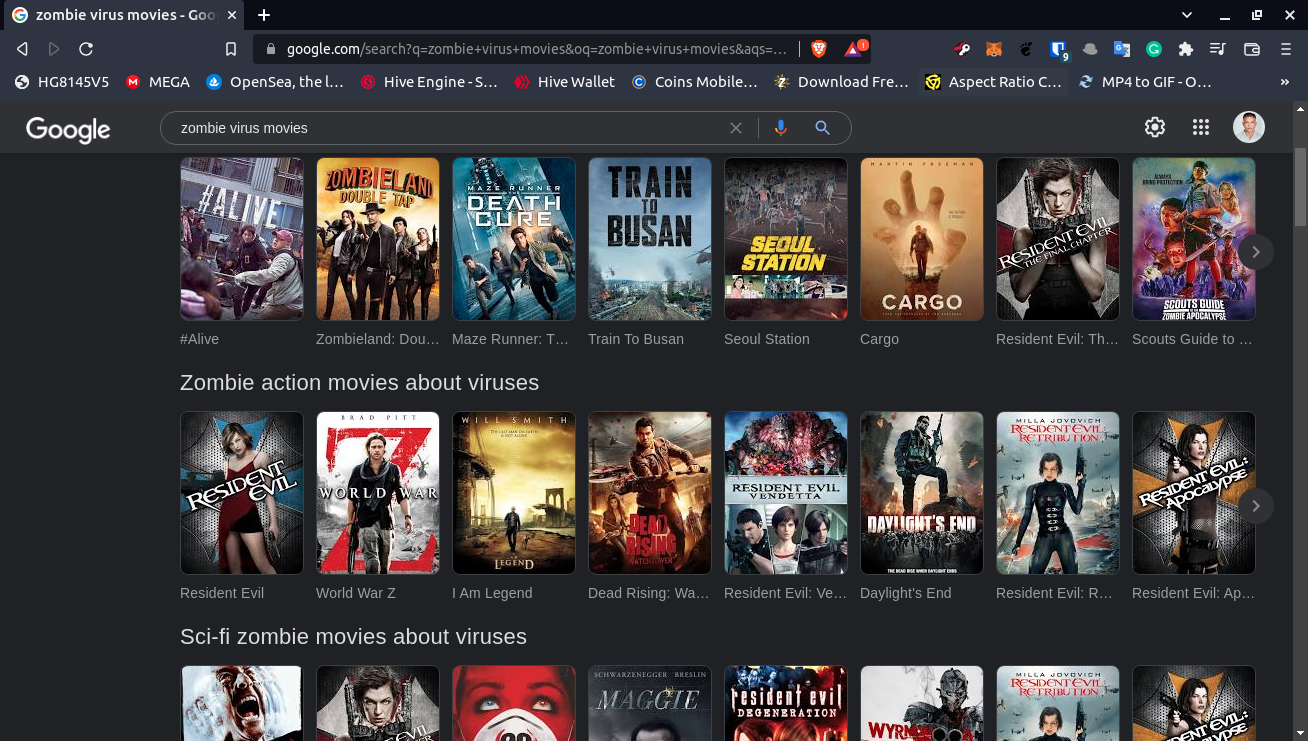
Task: Open the MetaMask fox extension
Action: (994, 49)
